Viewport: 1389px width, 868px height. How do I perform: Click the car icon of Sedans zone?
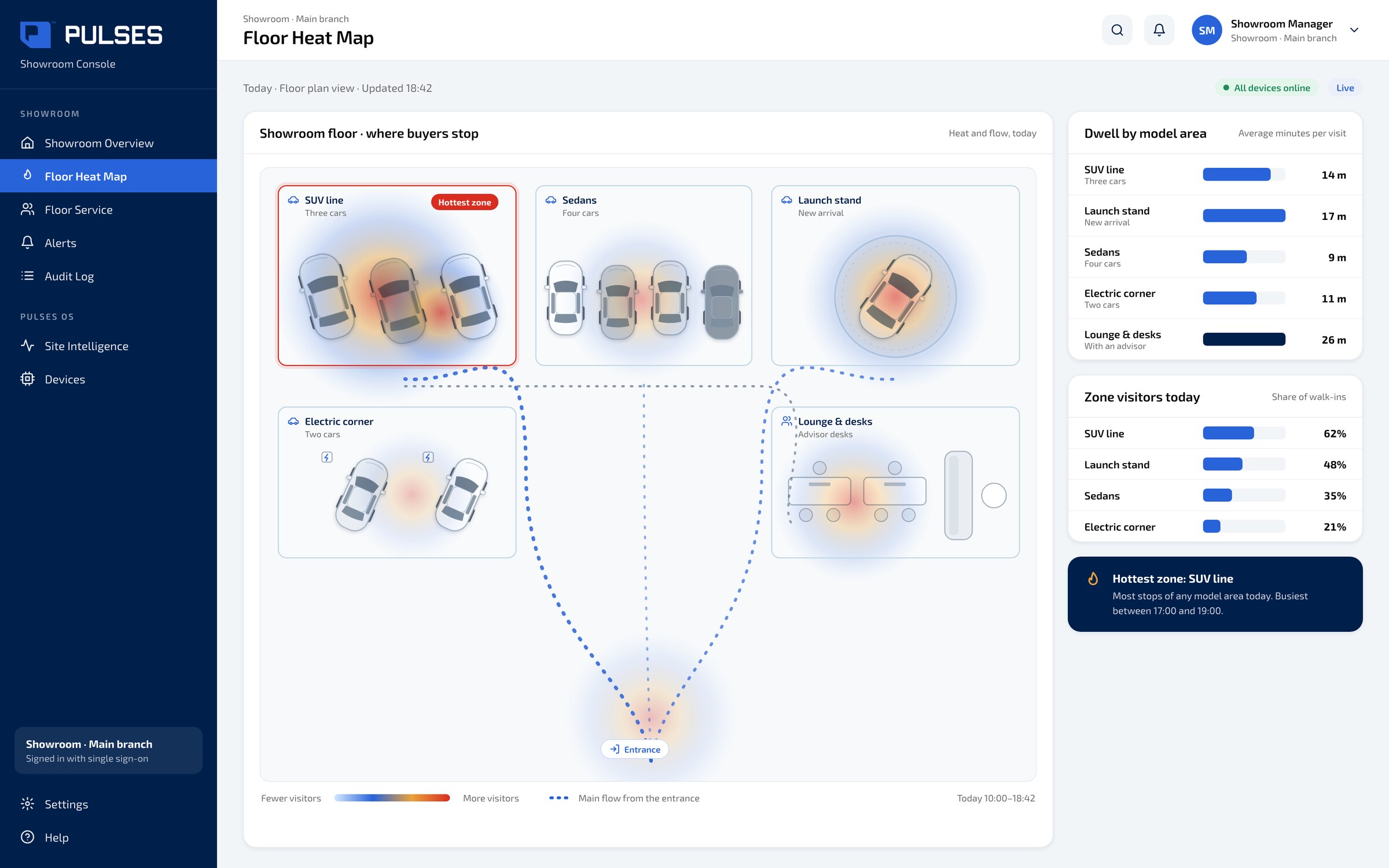pos(551,200)
